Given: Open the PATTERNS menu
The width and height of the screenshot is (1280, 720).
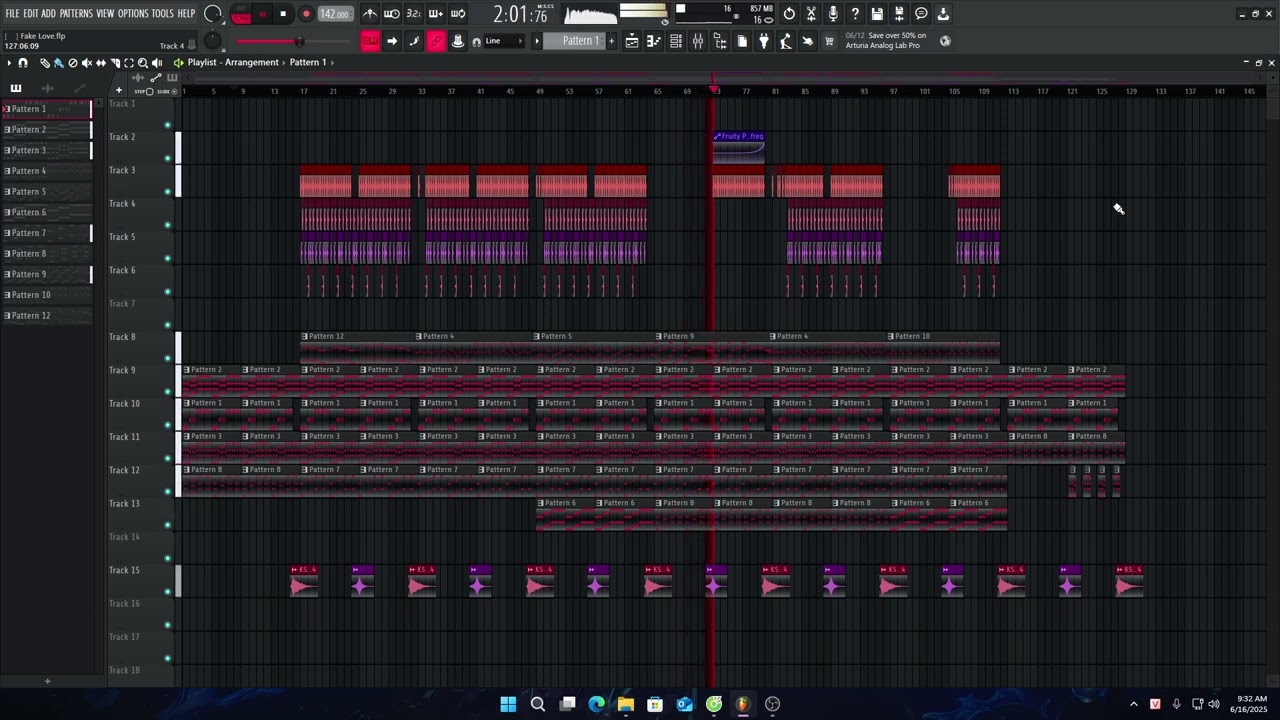Looking at the screenshot, I should pyautogui.click(x=76, y=14).
